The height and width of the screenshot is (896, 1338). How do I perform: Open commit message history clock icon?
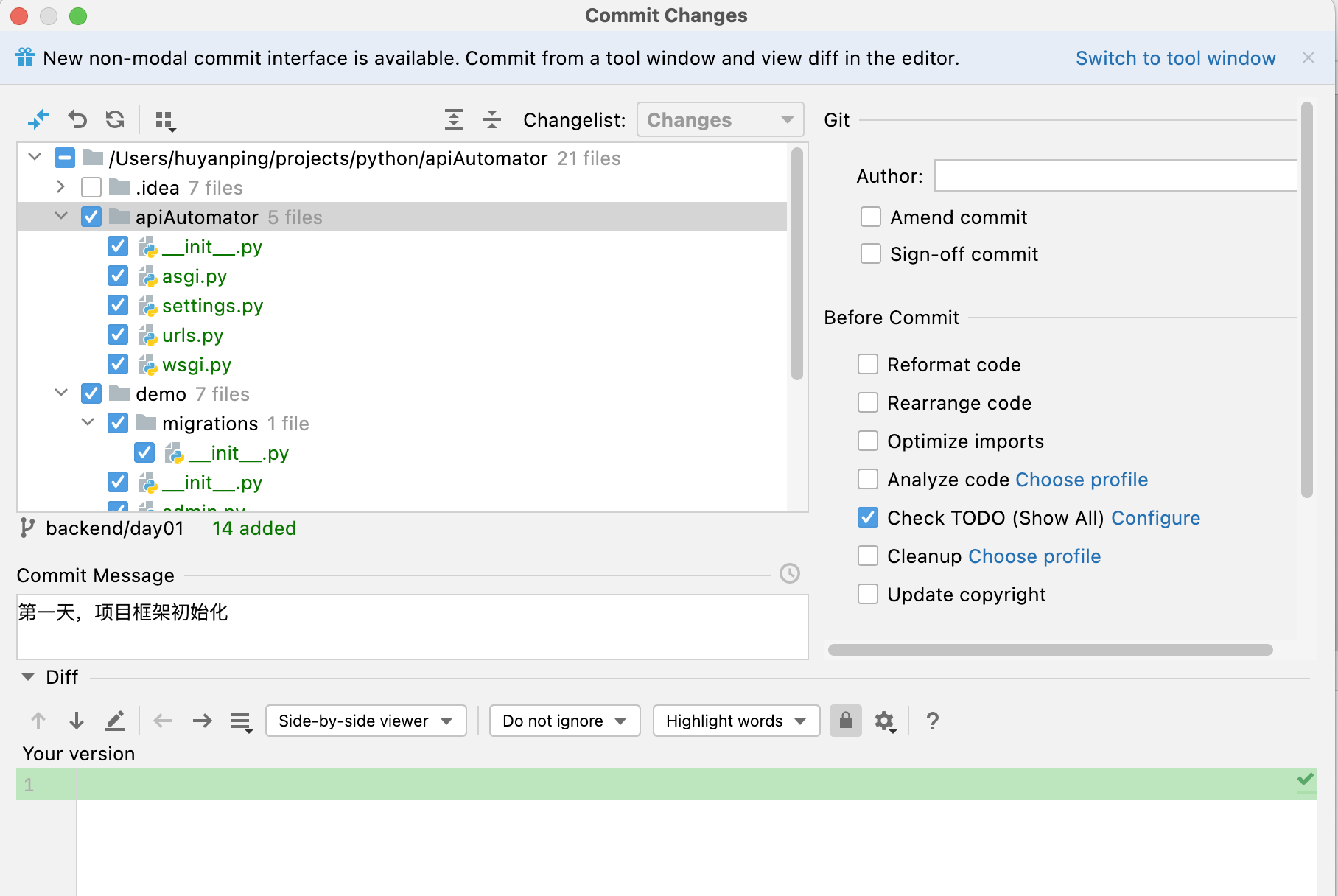click(x=790, y=573)
